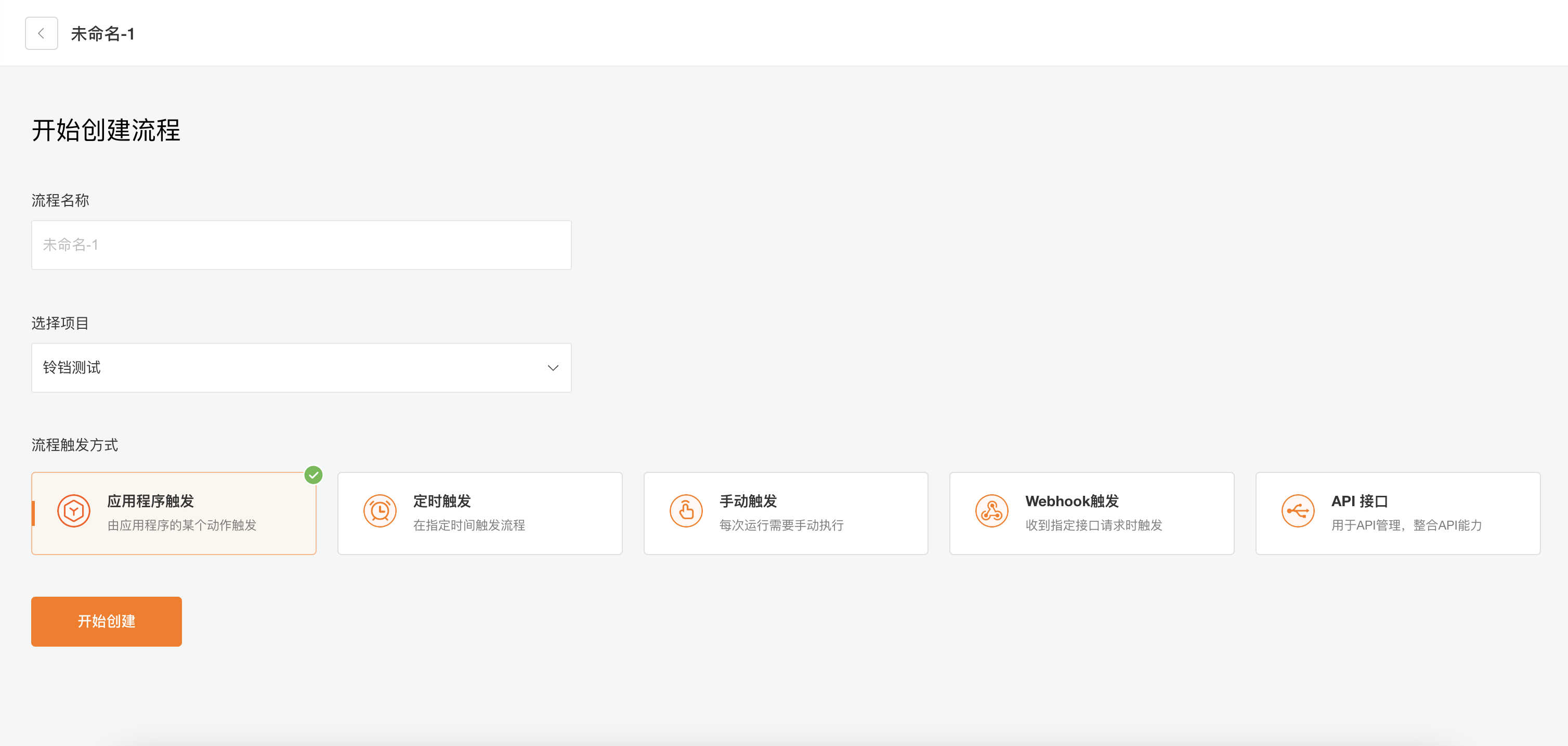The width and height of the screenshot is (1568, 746).
Task: Click the 流程名称 label
Action: (x=60, y=200)
